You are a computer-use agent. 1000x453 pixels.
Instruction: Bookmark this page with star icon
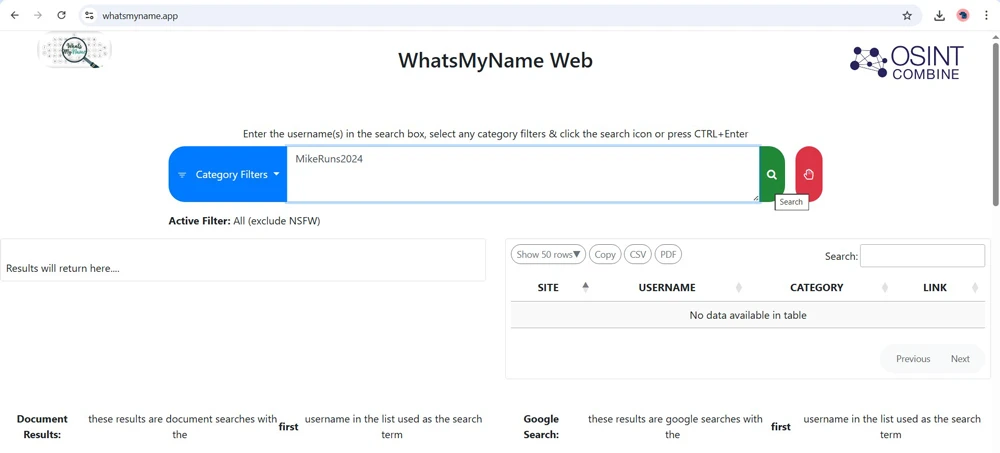[907, 16]
